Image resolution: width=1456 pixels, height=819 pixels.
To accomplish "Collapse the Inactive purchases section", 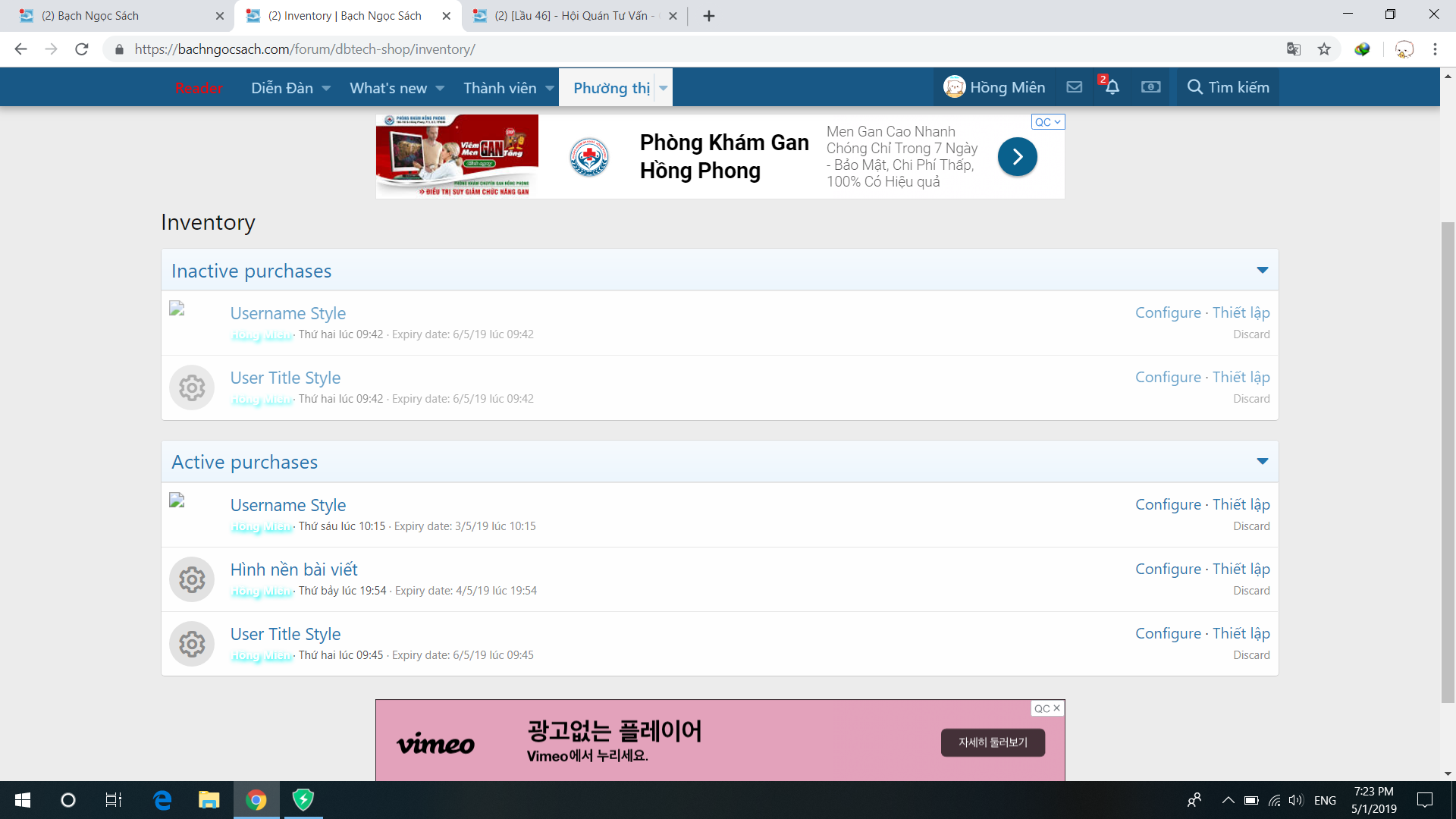I will click(1262, 270).
